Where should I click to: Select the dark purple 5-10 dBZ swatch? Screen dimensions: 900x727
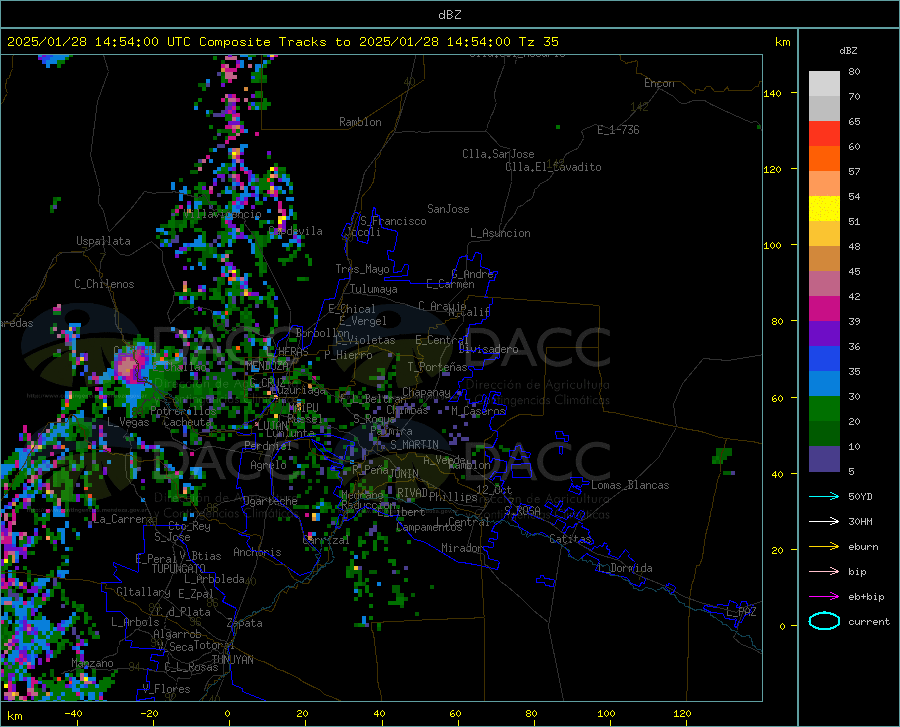(824, 459)
